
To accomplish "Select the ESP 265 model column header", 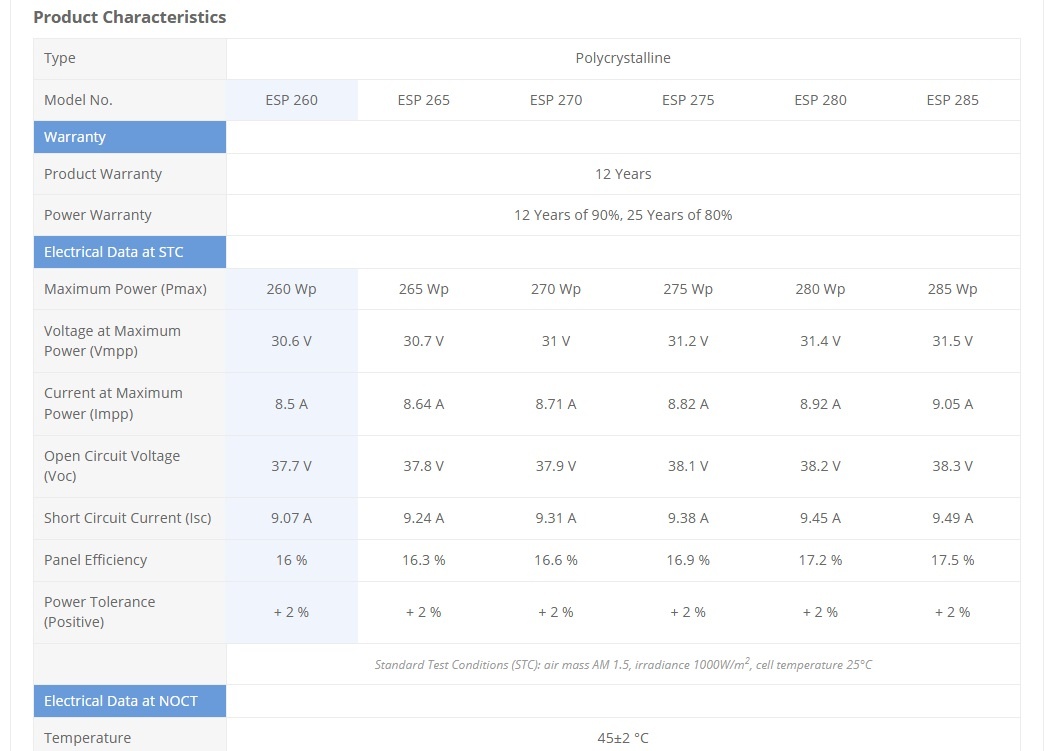I will click(423, 100).
